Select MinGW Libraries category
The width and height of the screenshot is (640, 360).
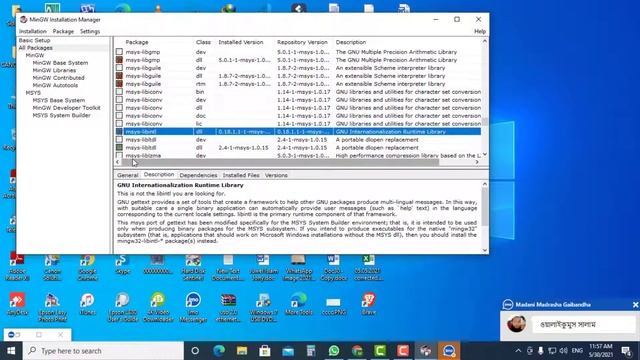point(54,70)
